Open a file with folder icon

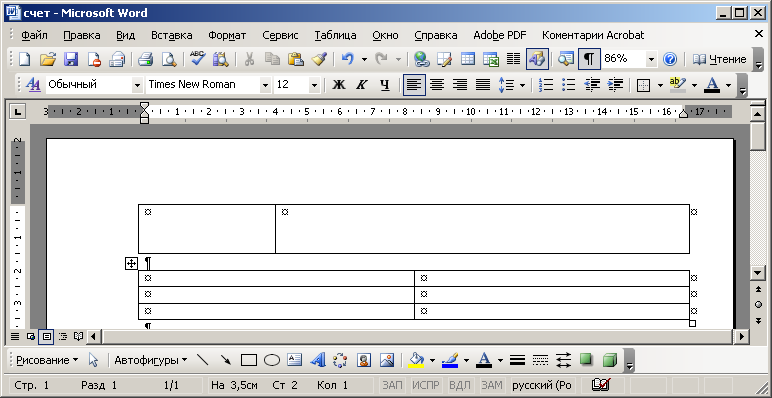tap(48, 60)
